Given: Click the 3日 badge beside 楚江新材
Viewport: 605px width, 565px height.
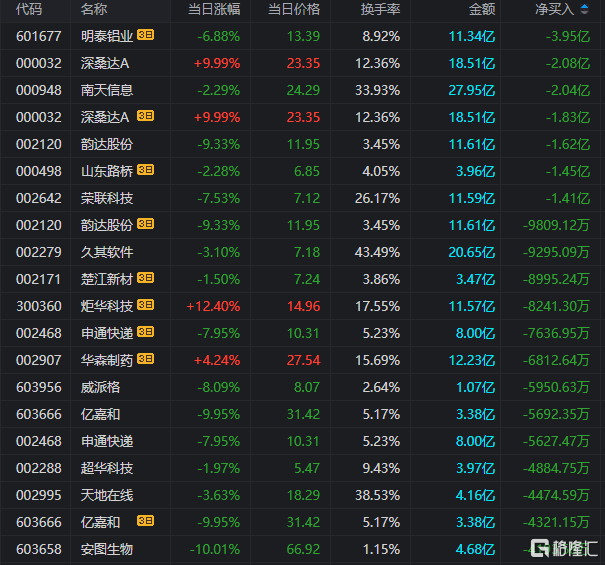Looking at the screenshot, I should pyautogui.click(x=145, y=278).
